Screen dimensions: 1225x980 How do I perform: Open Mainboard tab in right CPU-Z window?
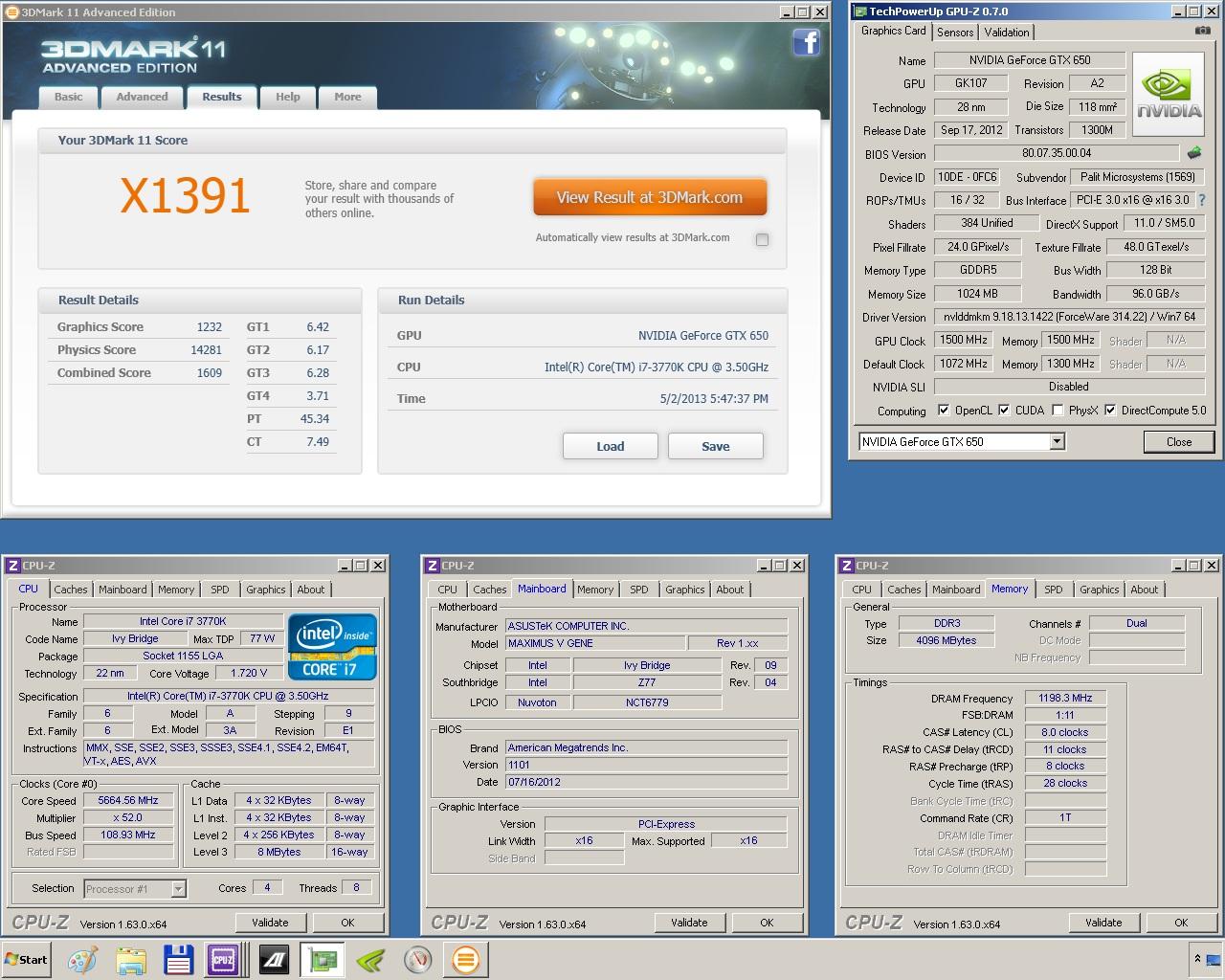point(956,590)
